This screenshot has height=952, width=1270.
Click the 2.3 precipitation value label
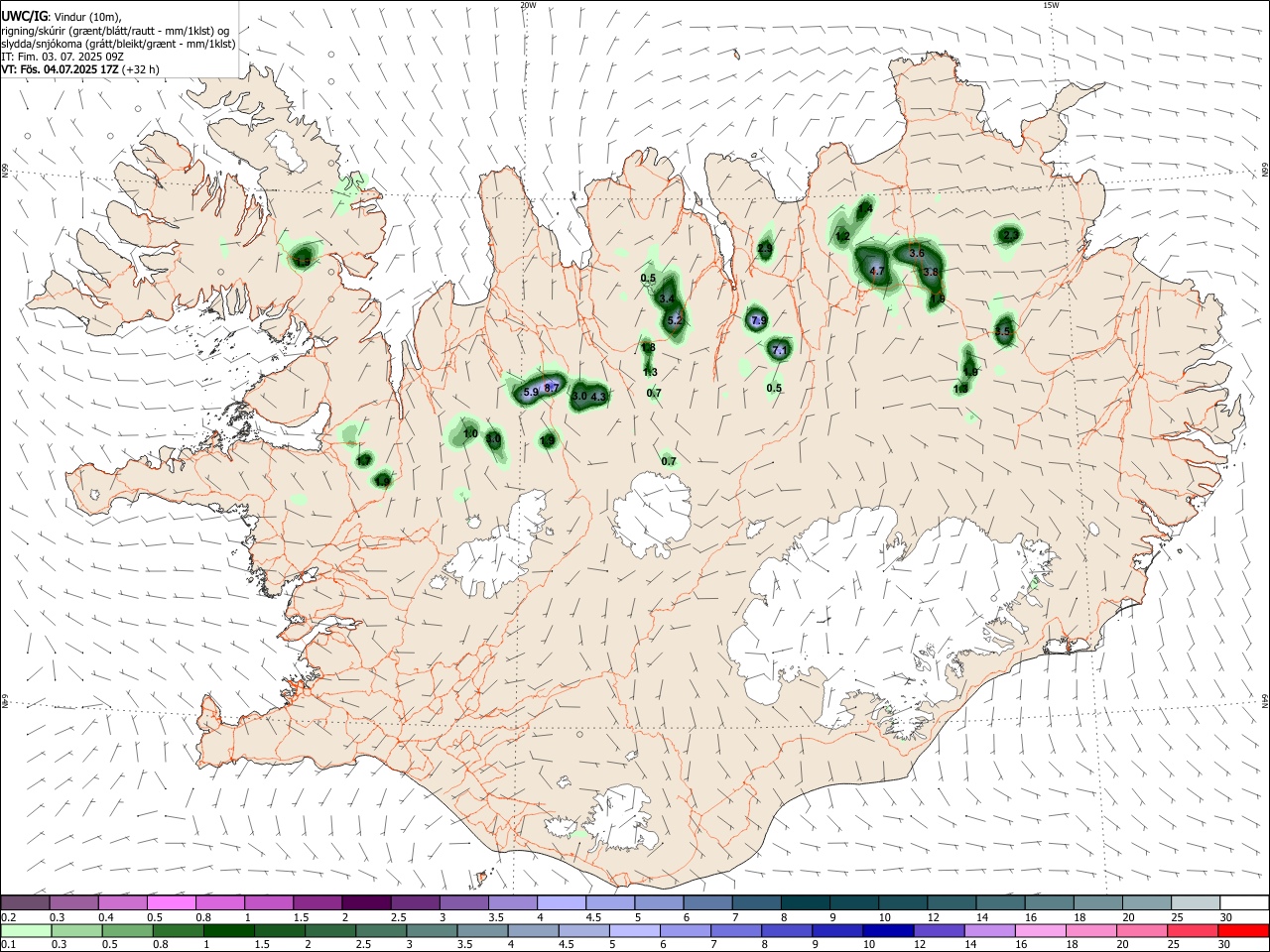click(1010, 235)
